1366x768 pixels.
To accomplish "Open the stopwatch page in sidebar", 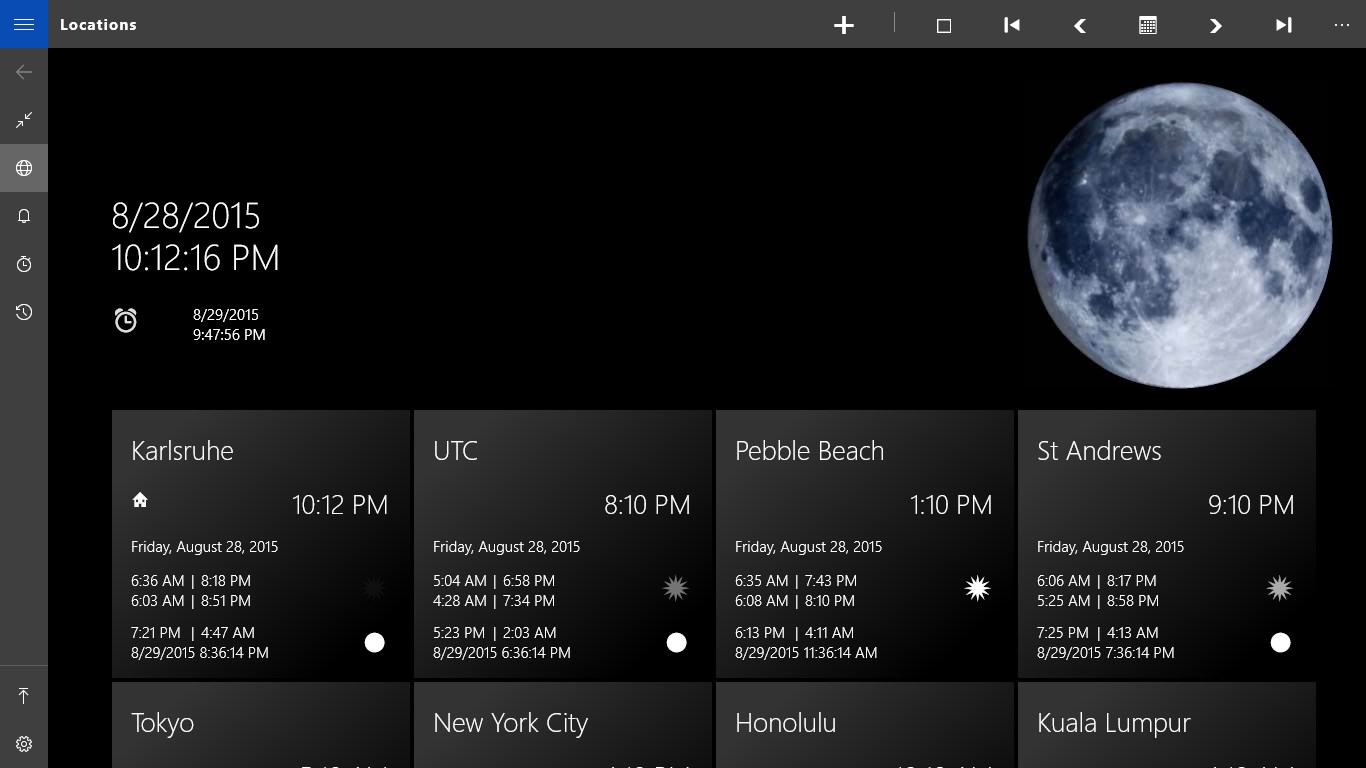I will click(24, 264).
